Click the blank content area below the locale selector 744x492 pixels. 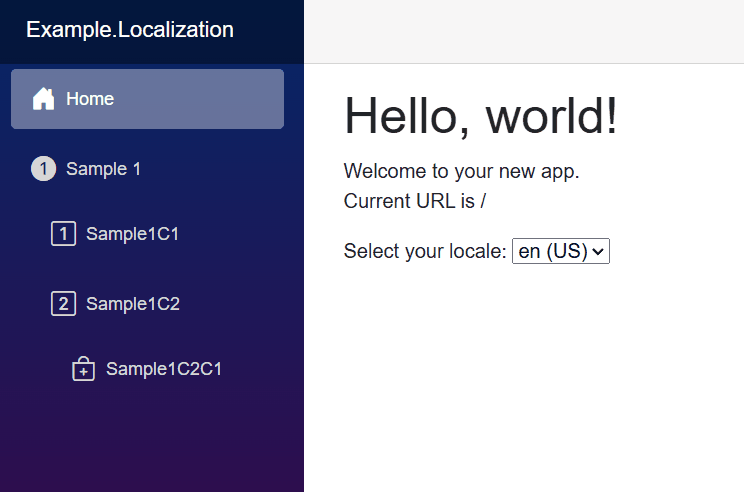click(x=524, y=380)
